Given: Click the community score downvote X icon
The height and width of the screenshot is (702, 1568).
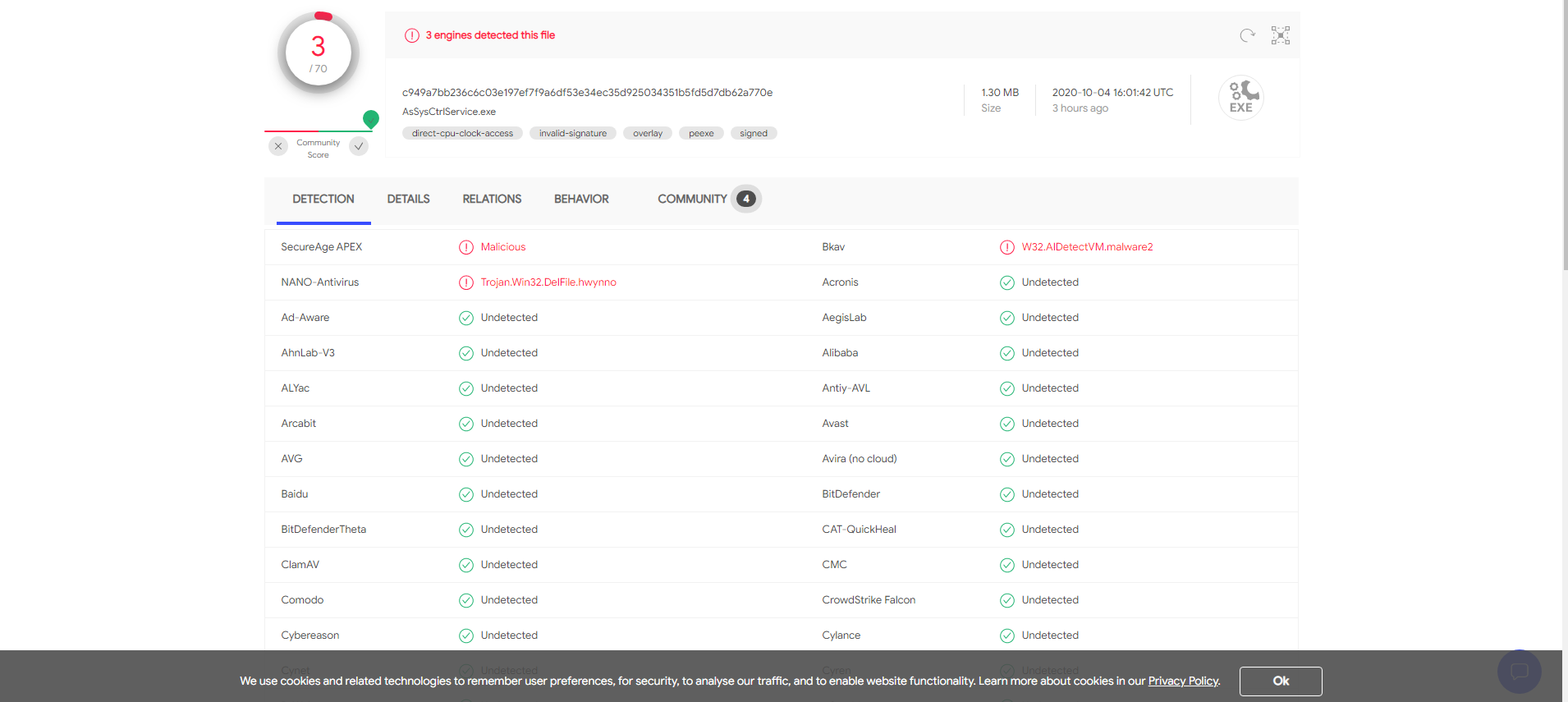Looking at the screenshot, I should point(278,146).
